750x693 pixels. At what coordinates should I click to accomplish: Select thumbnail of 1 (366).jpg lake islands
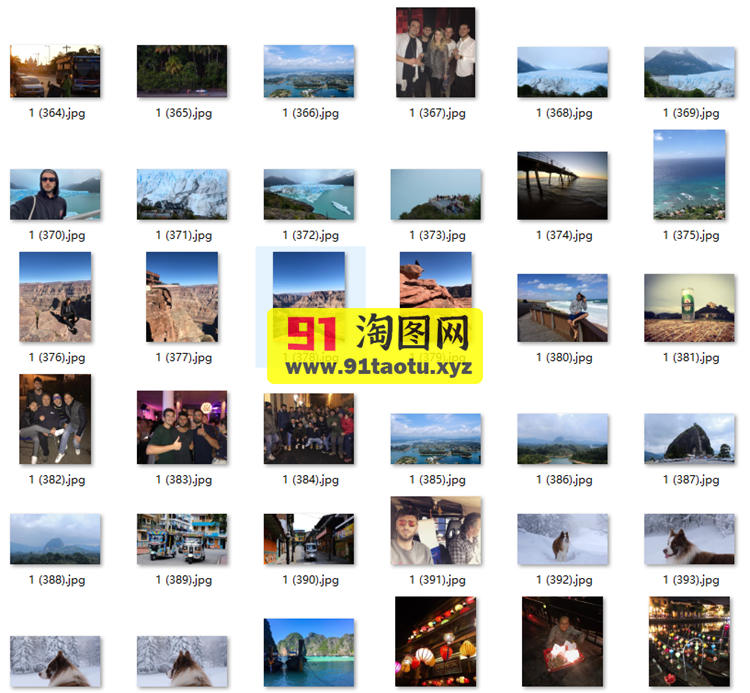coord(309,71)
